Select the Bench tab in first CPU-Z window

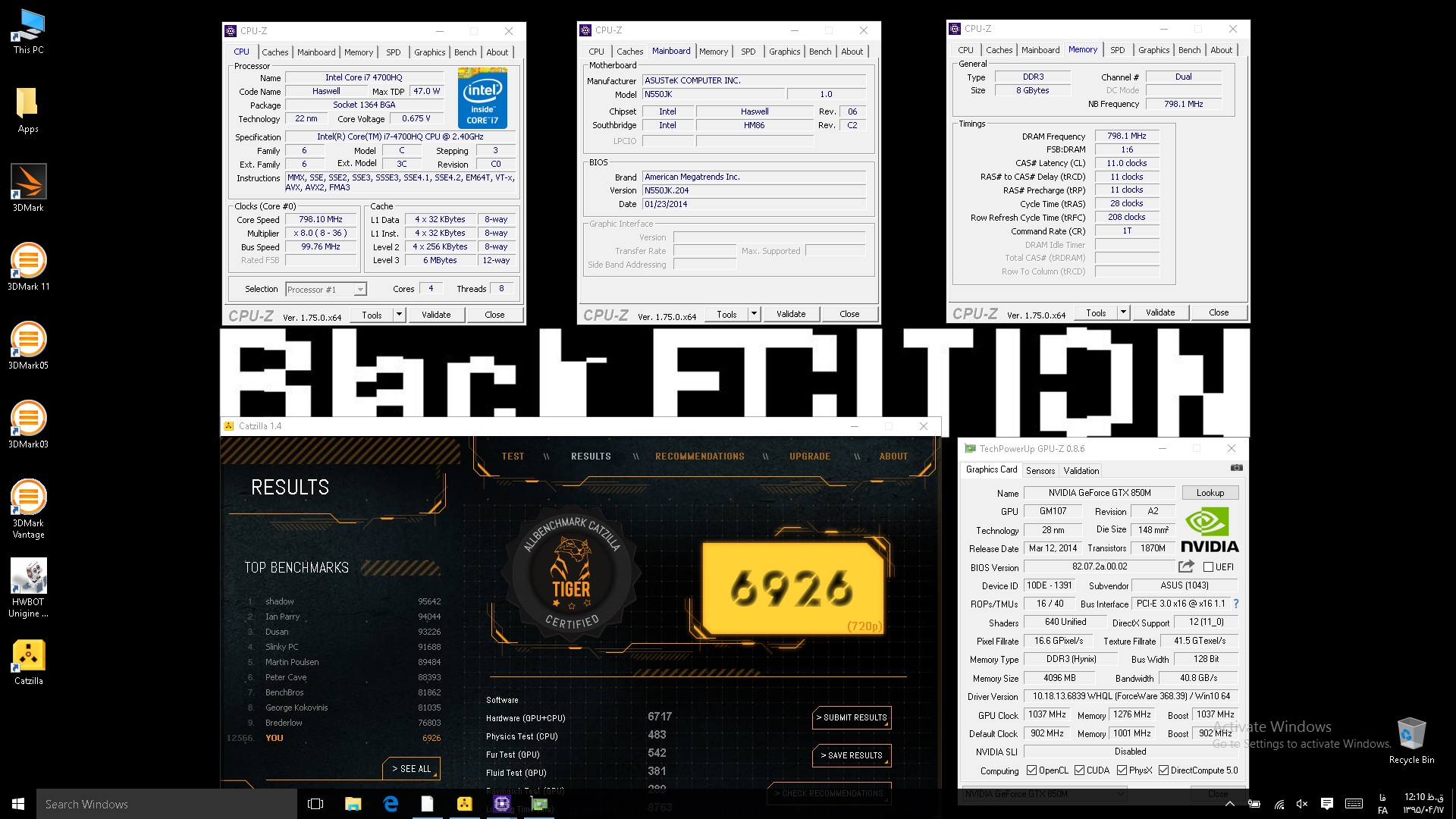[465, 52]
